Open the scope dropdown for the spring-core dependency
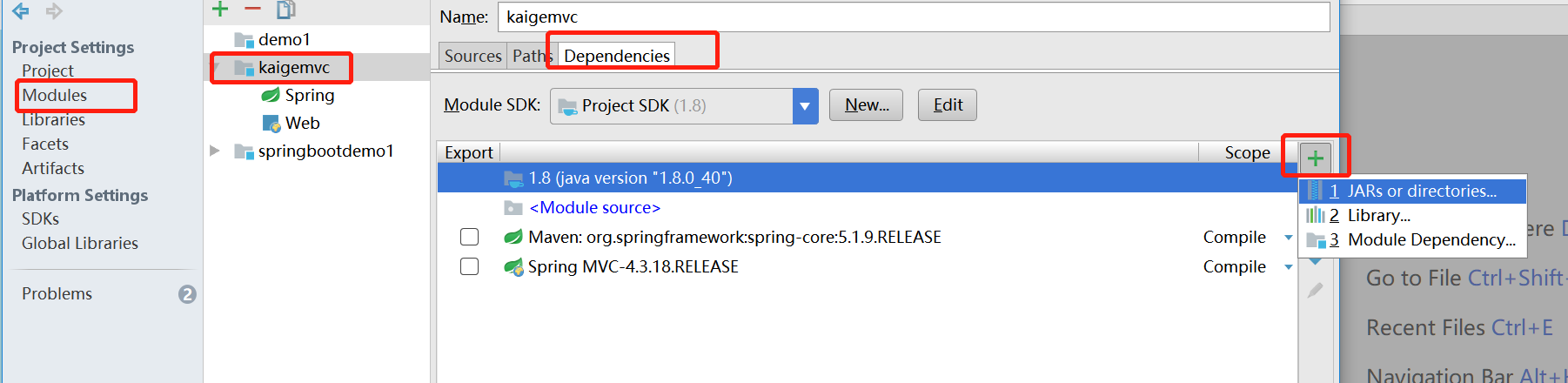1568x383 pixels. tap(1288, 238)
